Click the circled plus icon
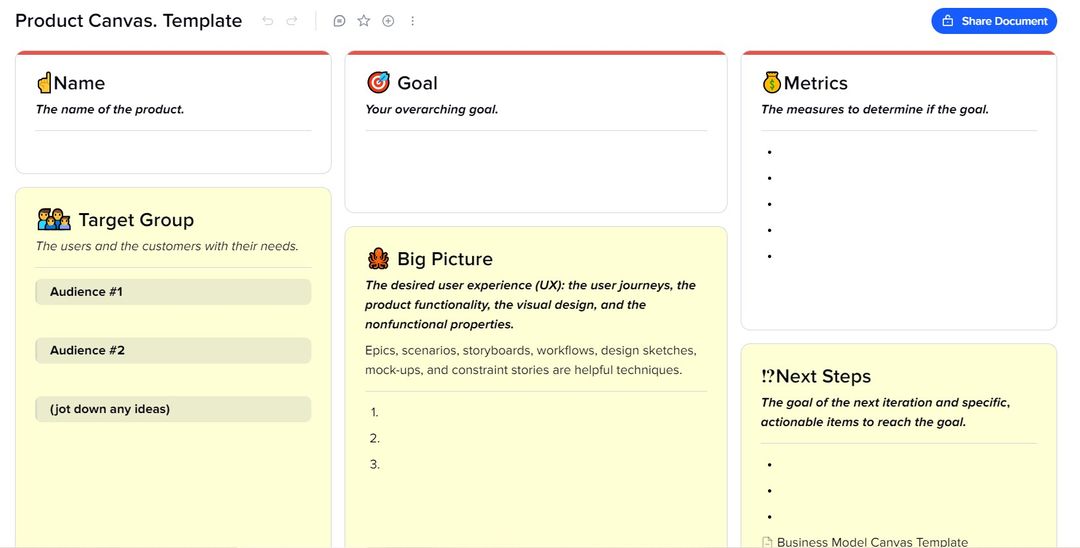Viewport: 1080px width, 548px height. click(x=388, y=21)
